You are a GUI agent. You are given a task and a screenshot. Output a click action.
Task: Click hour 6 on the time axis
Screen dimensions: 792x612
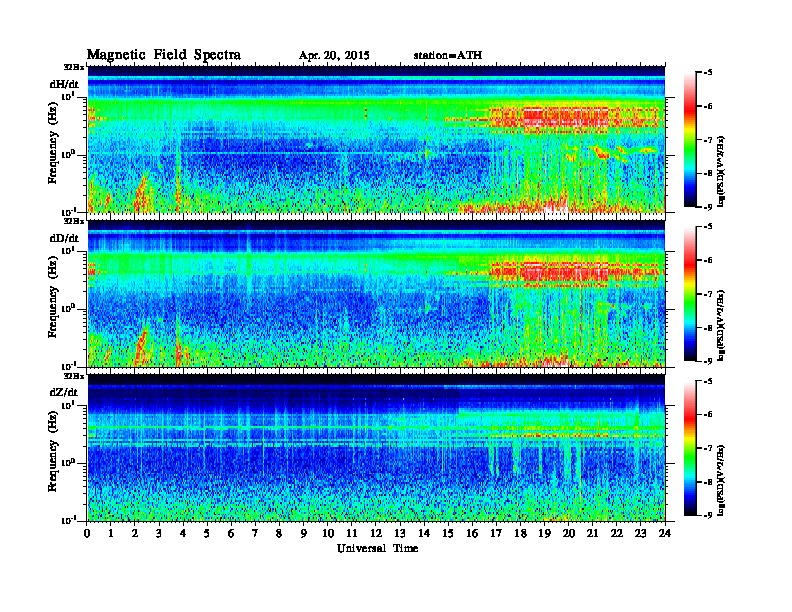pyautogui.click(x=231, y=533)
